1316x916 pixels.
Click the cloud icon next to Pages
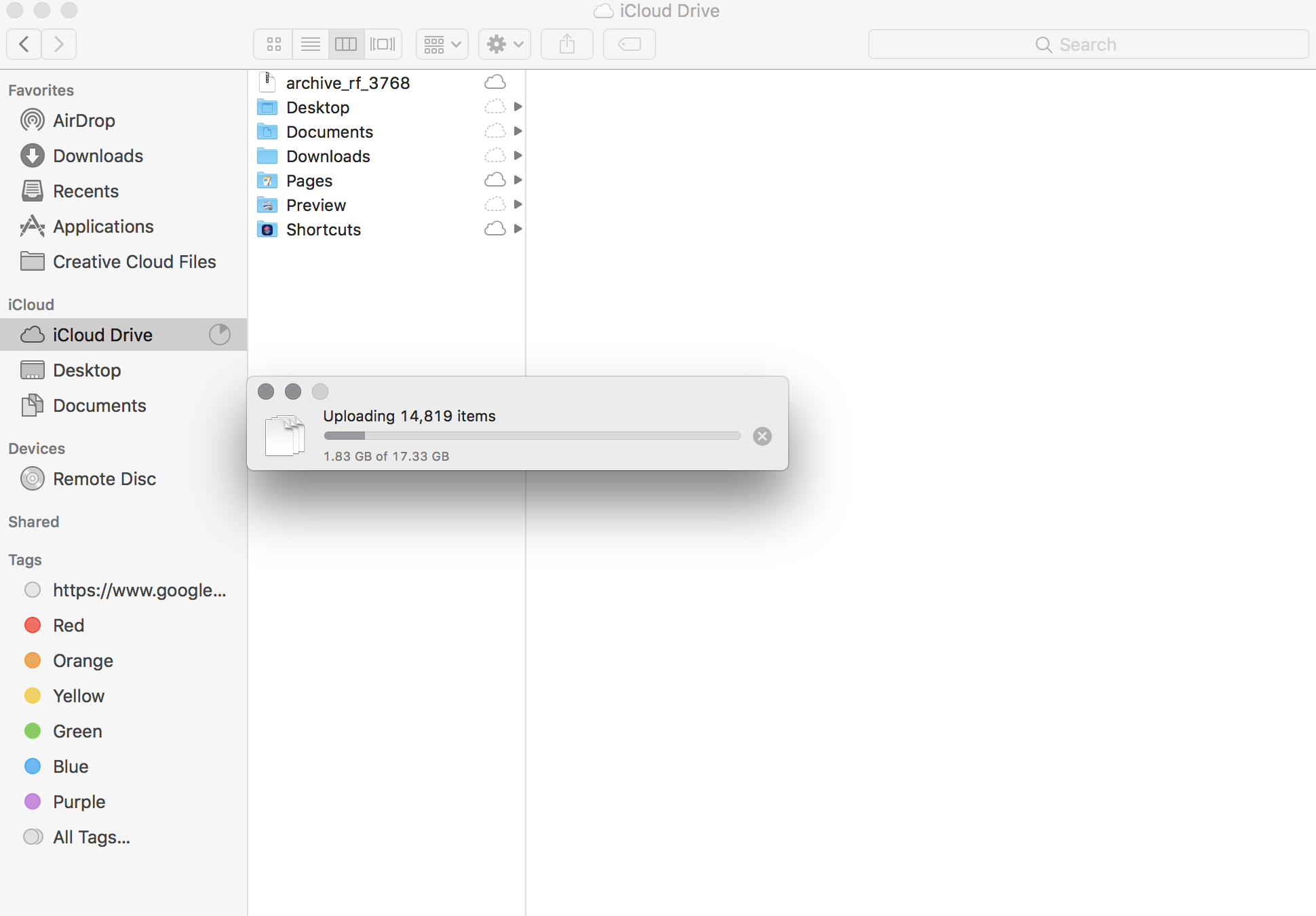click(495, 180)
